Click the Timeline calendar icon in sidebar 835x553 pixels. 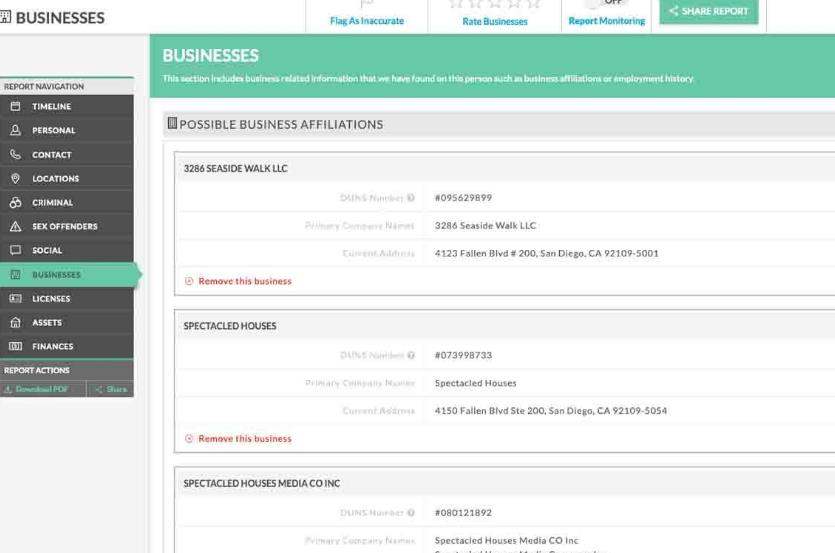coord(15,107)
